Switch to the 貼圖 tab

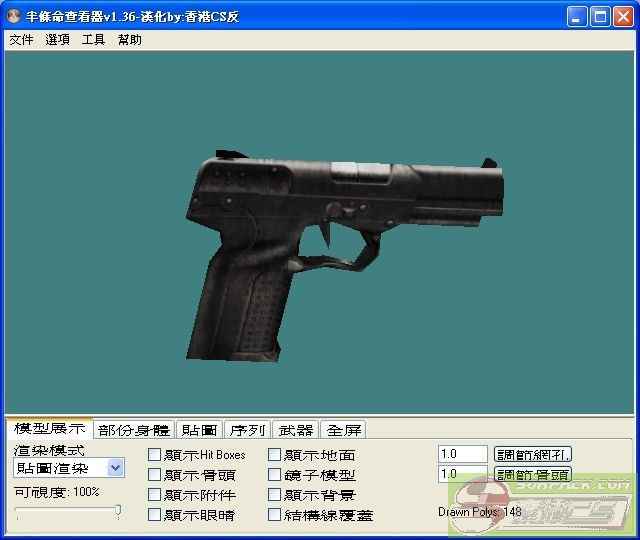200,430
